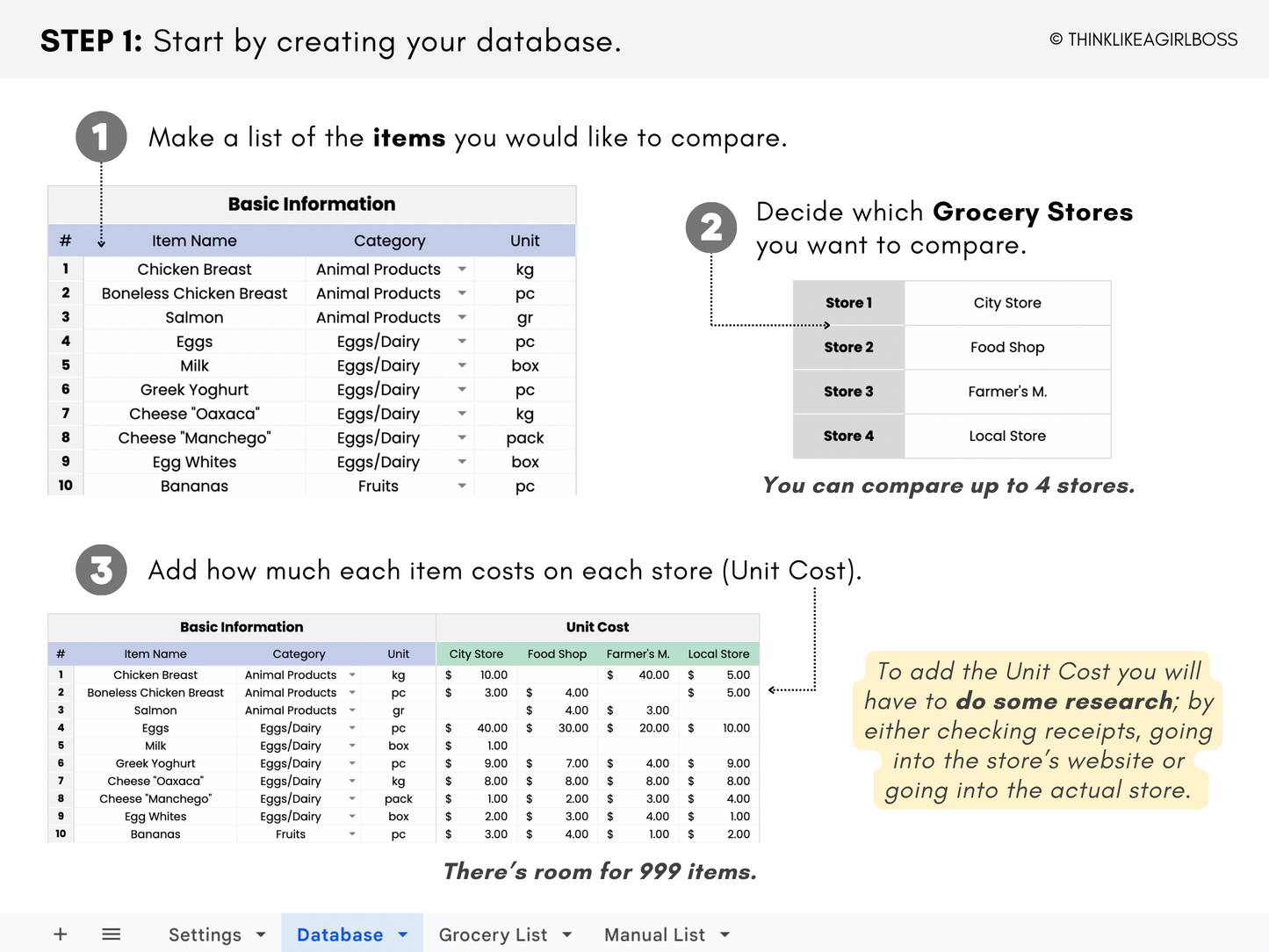Click the Local Store name cell

point(1007,436)
